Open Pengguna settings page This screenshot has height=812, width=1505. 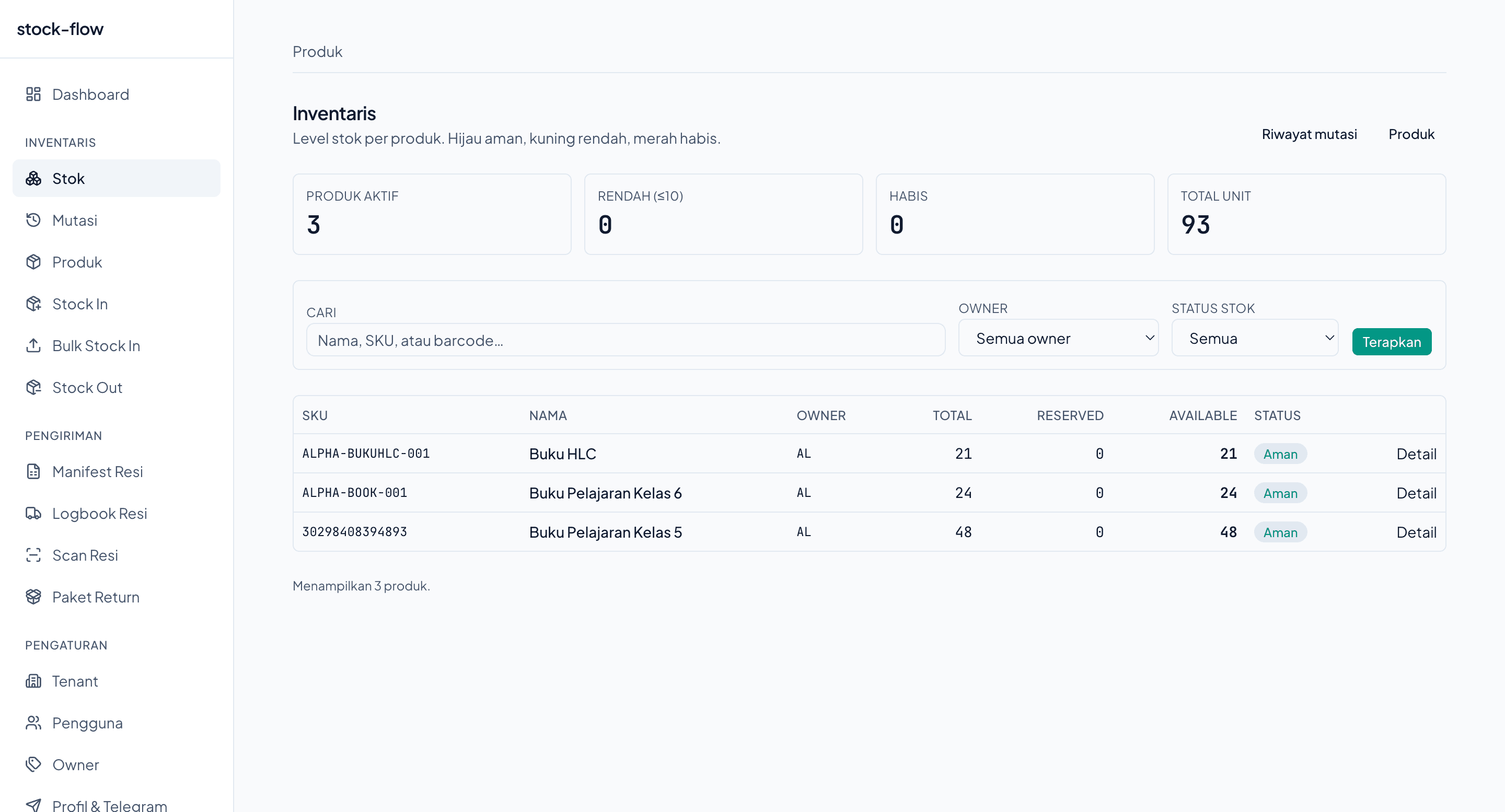pos(116,723)
